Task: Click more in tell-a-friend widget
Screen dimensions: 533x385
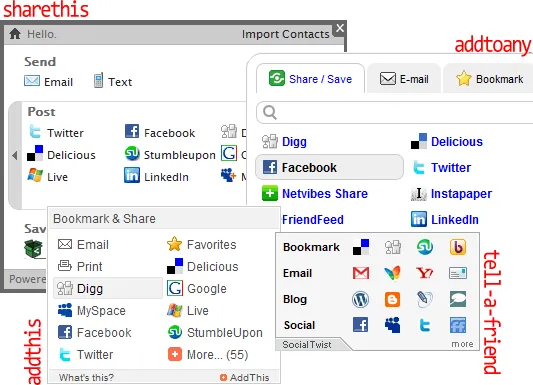Action: point(462,344)
